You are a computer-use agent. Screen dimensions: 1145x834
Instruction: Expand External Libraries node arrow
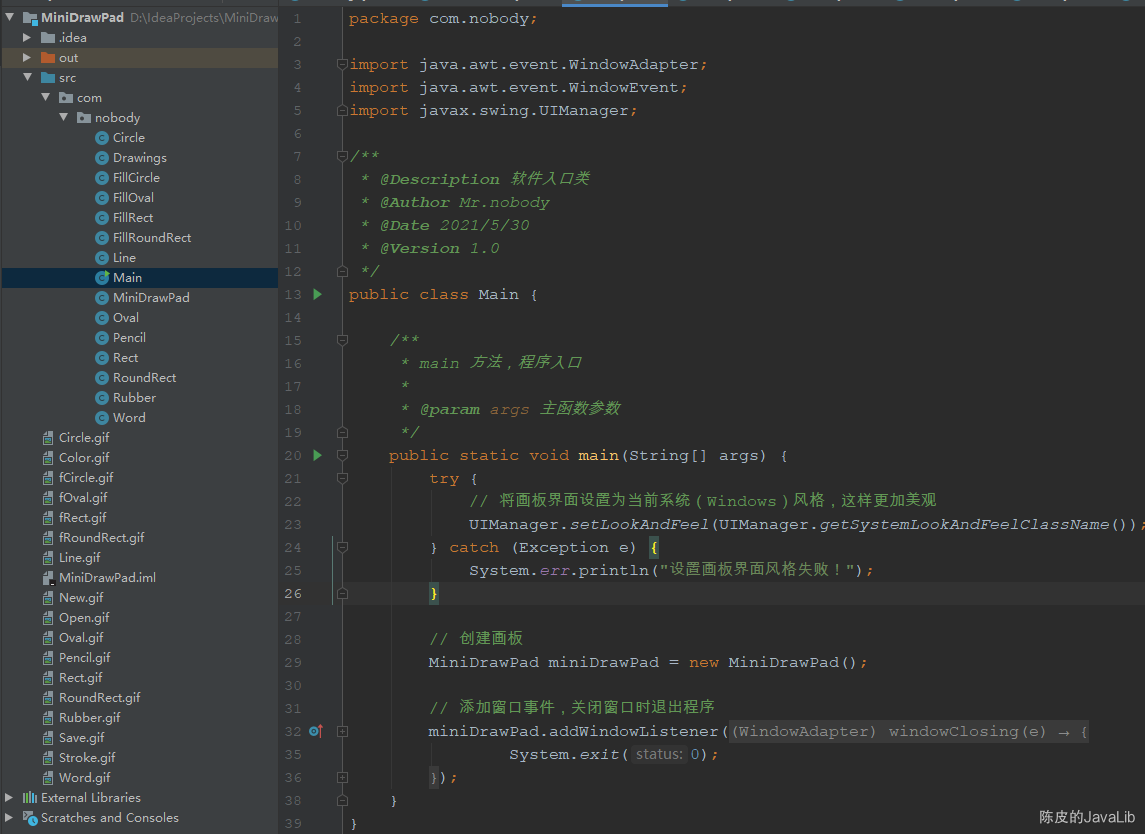pos(9,797)
